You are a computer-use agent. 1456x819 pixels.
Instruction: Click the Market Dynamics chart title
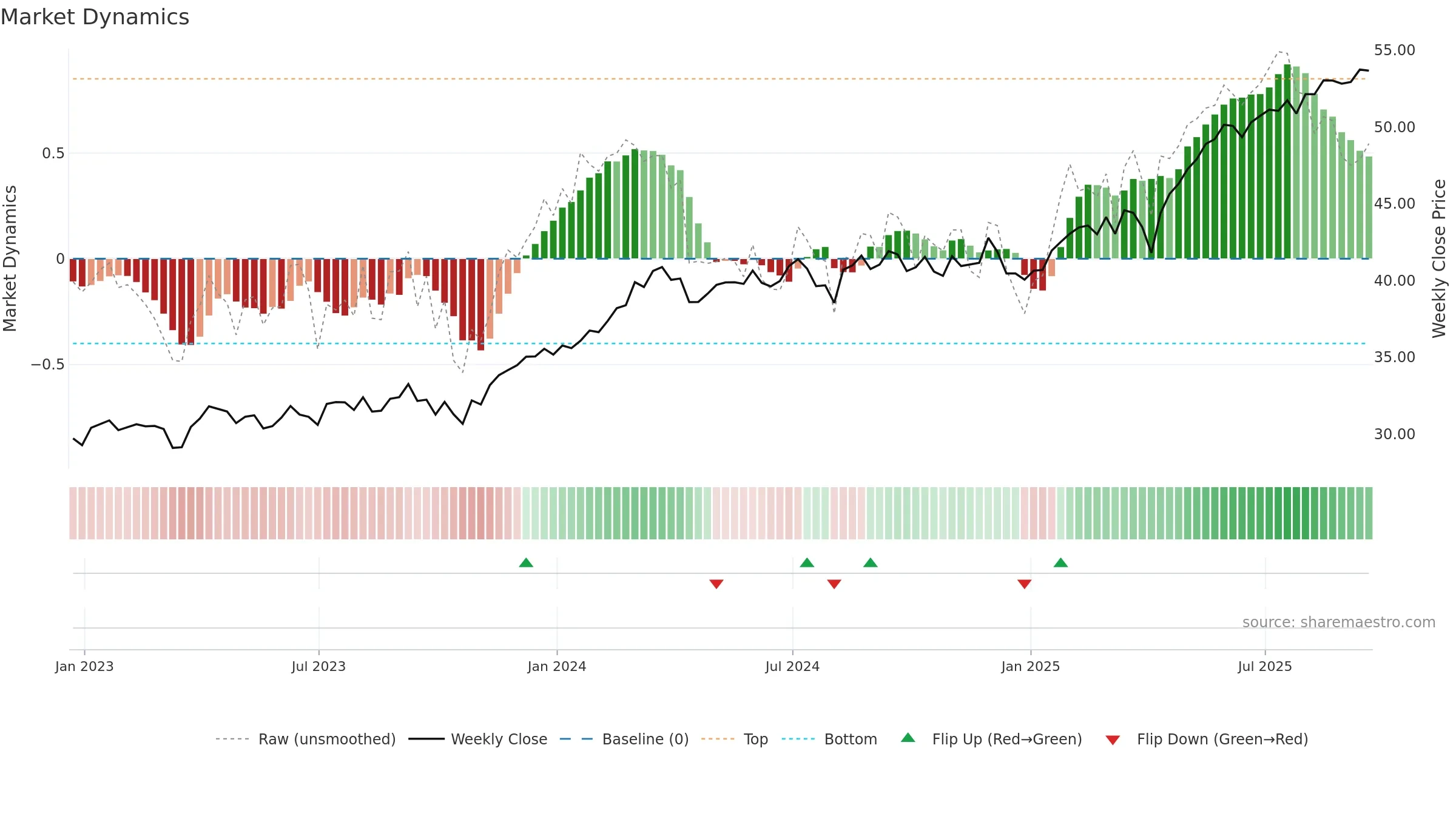click(95, 17)
